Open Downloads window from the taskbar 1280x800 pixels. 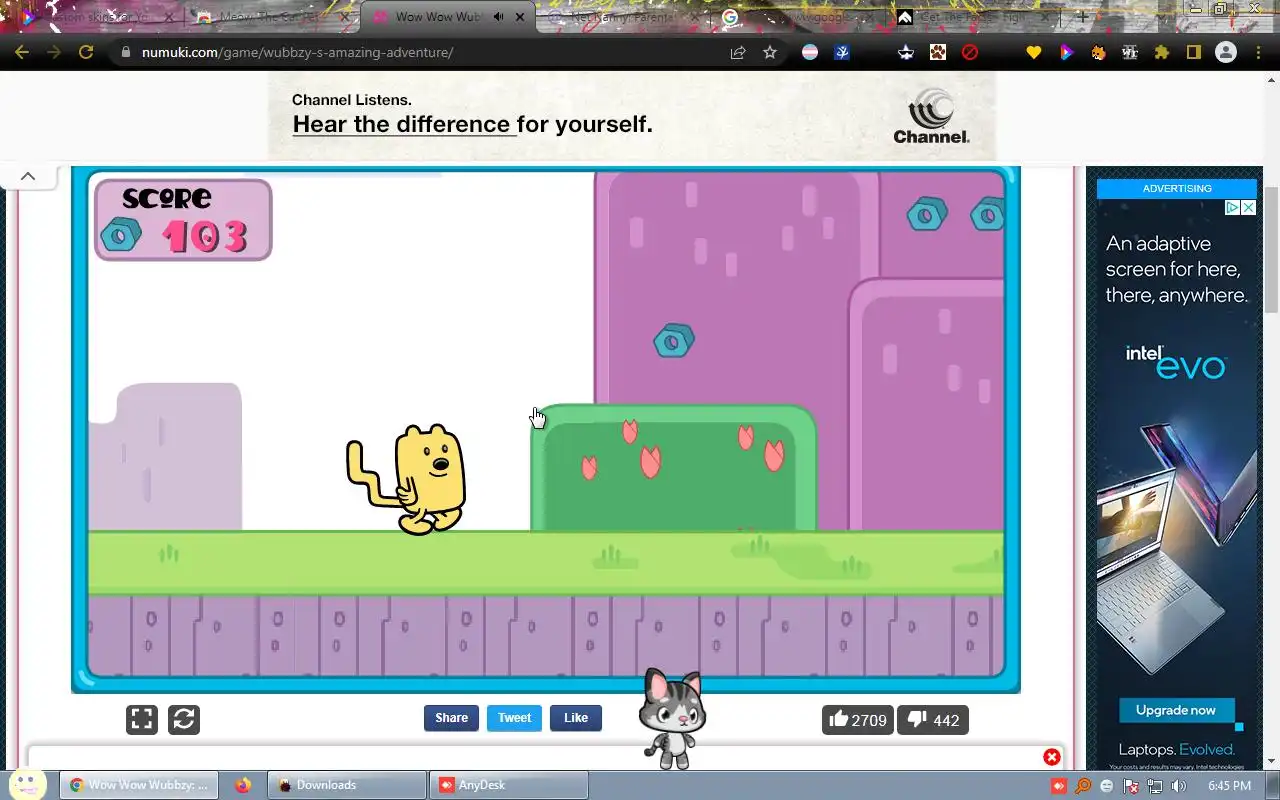[x=347, y=785]
